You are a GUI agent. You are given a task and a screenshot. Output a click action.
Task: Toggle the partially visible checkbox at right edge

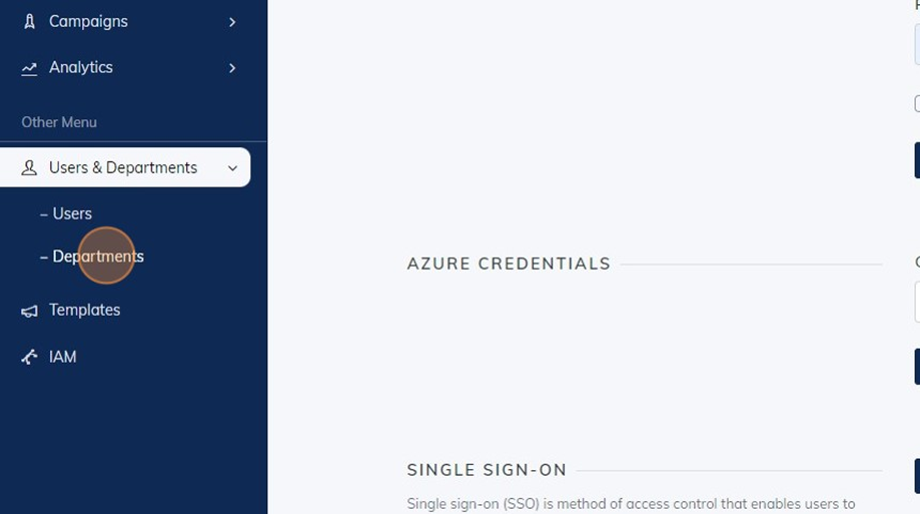click(917, 104)
